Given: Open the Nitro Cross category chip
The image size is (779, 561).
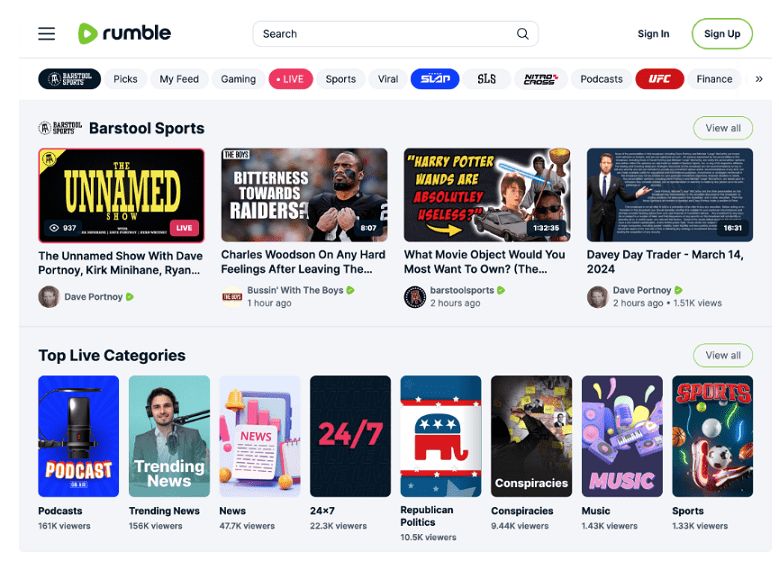Looking at the screenshot, I should [x=540, y=79].
